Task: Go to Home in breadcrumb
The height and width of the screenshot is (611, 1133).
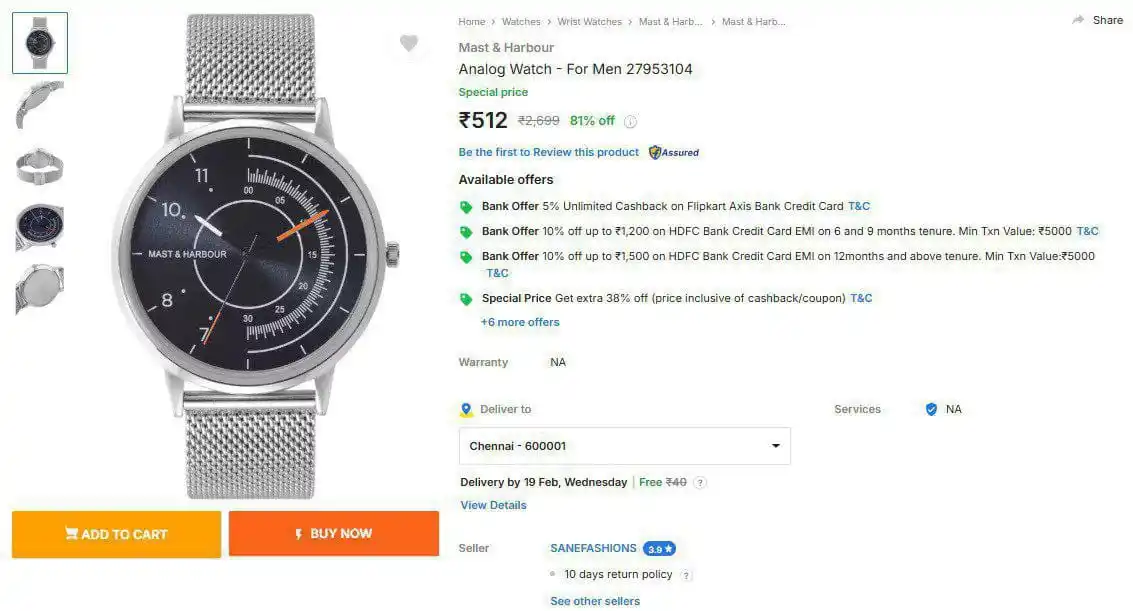Action: click(471, 21)
